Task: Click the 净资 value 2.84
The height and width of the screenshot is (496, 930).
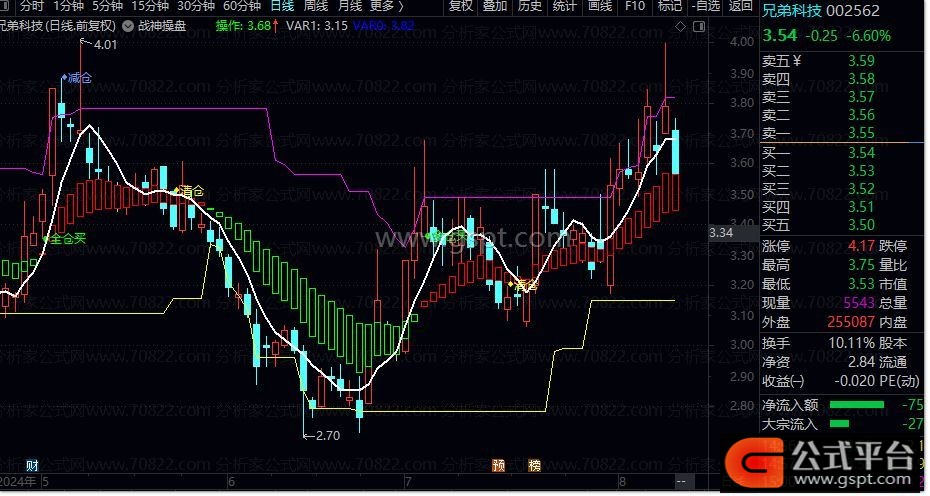Action: (x=861, y=362)
